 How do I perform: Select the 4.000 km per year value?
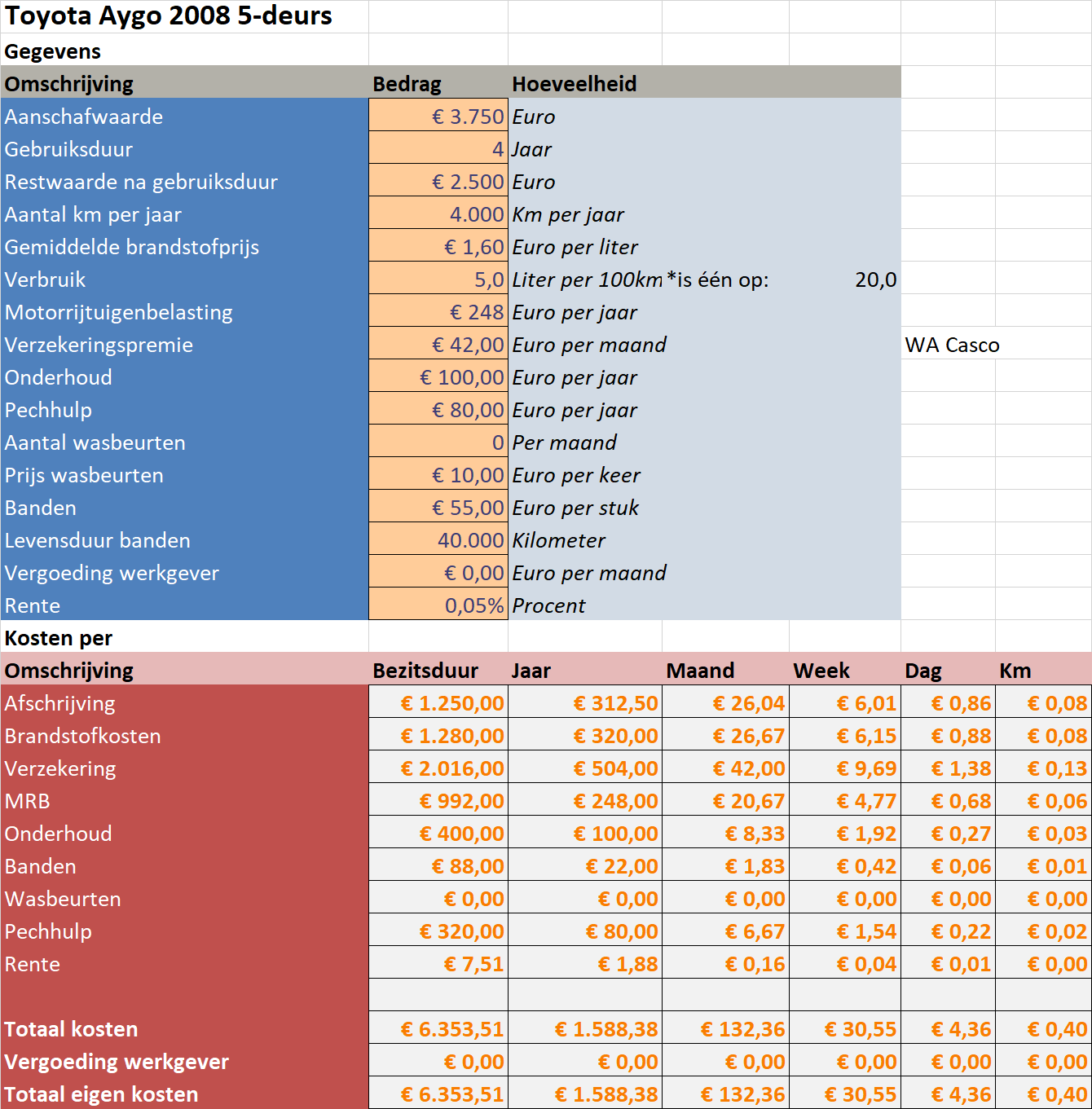point(438,213)
